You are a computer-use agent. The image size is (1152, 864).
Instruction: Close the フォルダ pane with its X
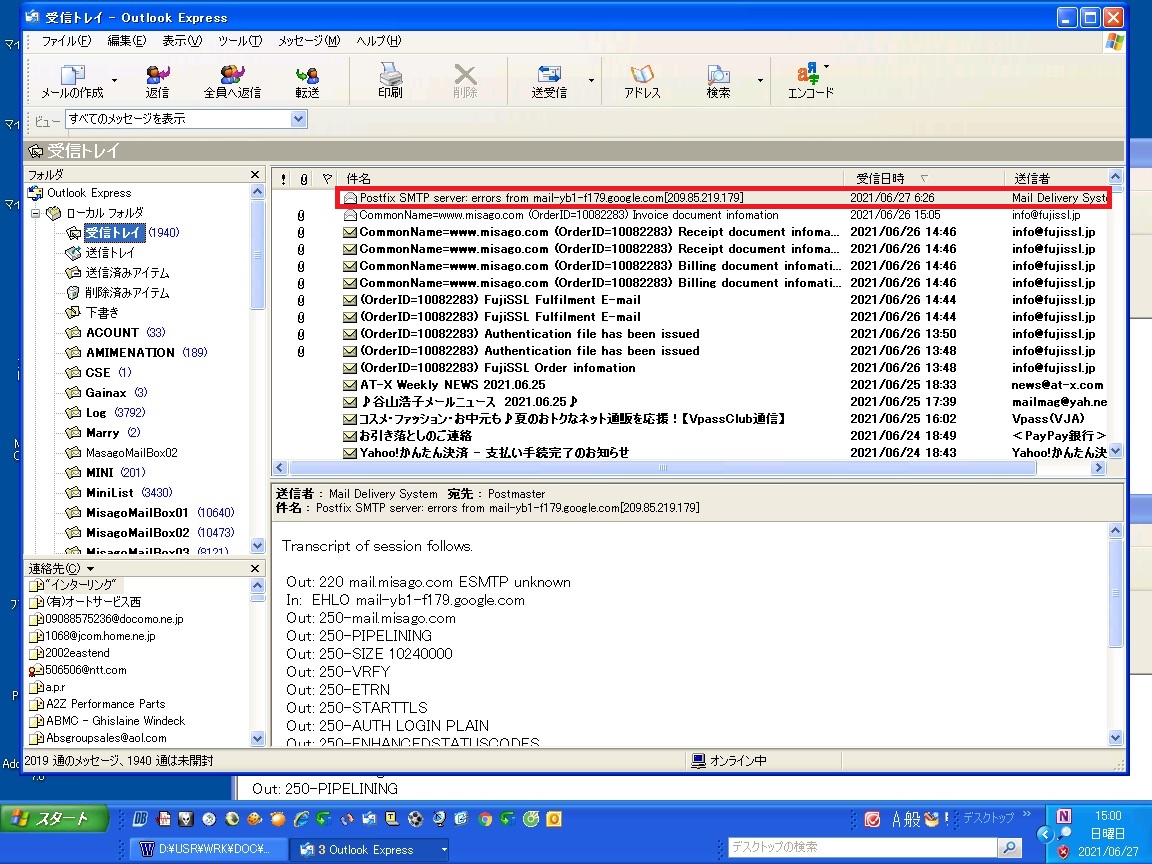(255, 174)
